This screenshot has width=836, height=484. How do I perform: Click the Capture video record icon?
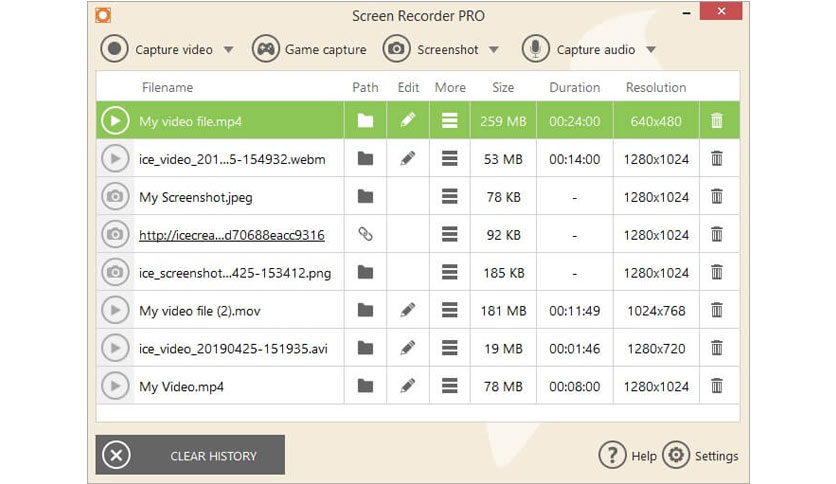point(114,49)
